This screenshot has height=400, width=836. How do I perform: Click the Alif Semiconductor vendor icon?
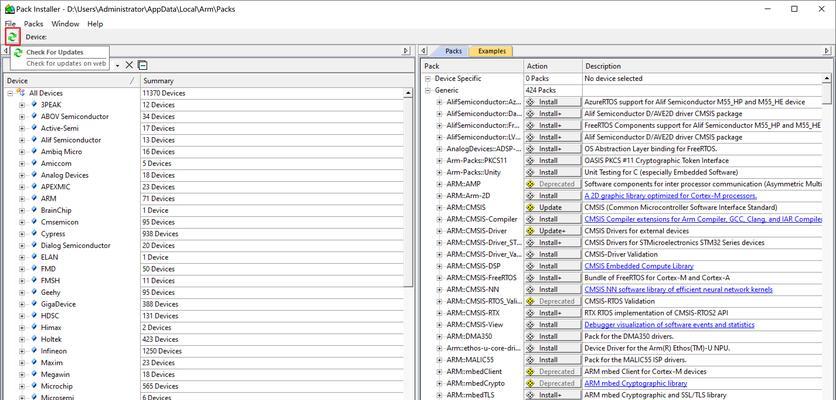34,140
